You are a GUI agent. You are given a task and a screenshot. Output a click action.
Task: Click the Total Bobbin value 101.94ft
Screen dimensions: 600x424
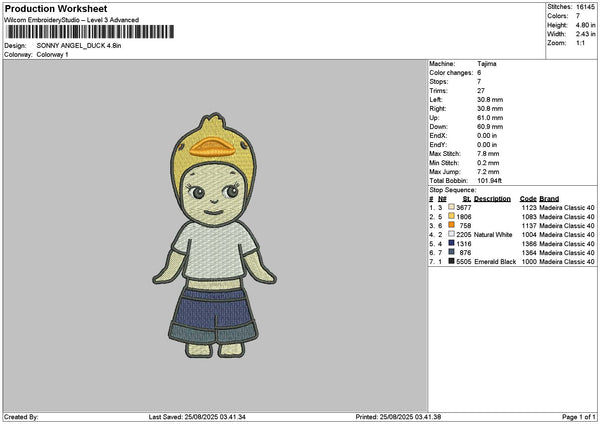click(489, 181)
